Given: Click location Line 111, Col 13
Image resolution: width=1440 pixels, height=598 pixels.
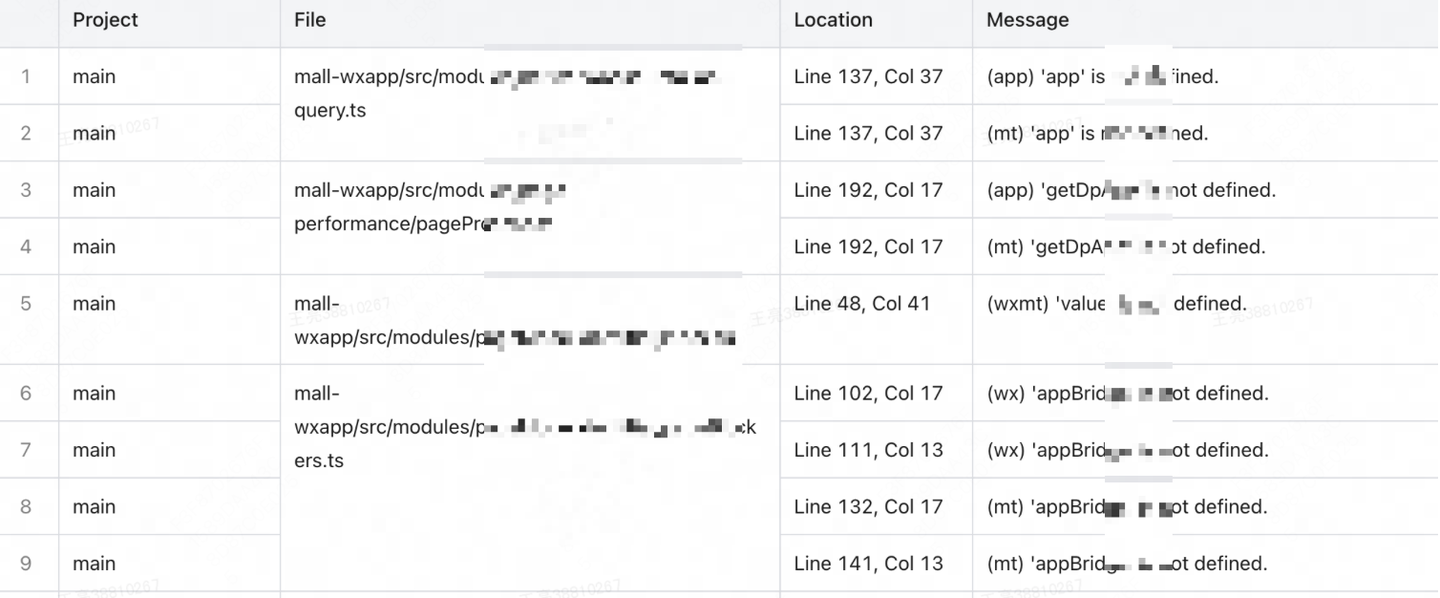Looking at the screenshot, I should pos(868,451).
